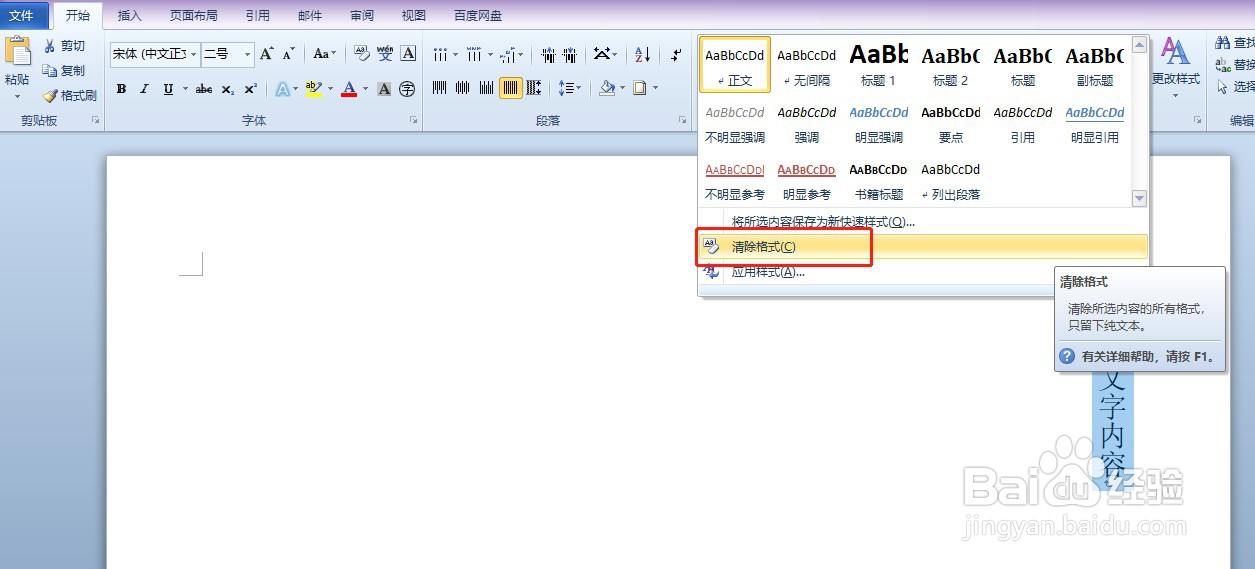Click the Numbering list icon
This screenshot has height=569, width=1255.
(474, 54)
